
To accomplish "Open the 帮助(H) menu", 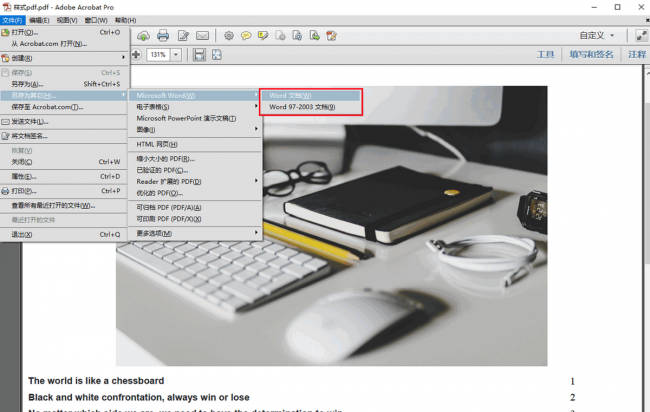I will pos(126,20).
